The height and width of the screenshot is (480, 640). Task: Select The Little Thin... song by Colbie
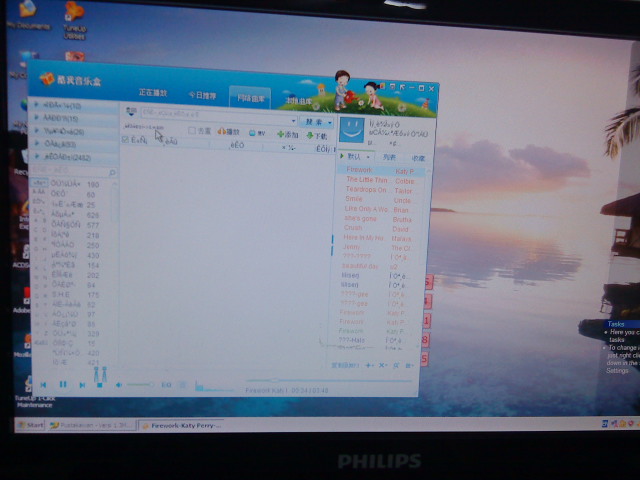pyautogui.click(x=380, y=180)
